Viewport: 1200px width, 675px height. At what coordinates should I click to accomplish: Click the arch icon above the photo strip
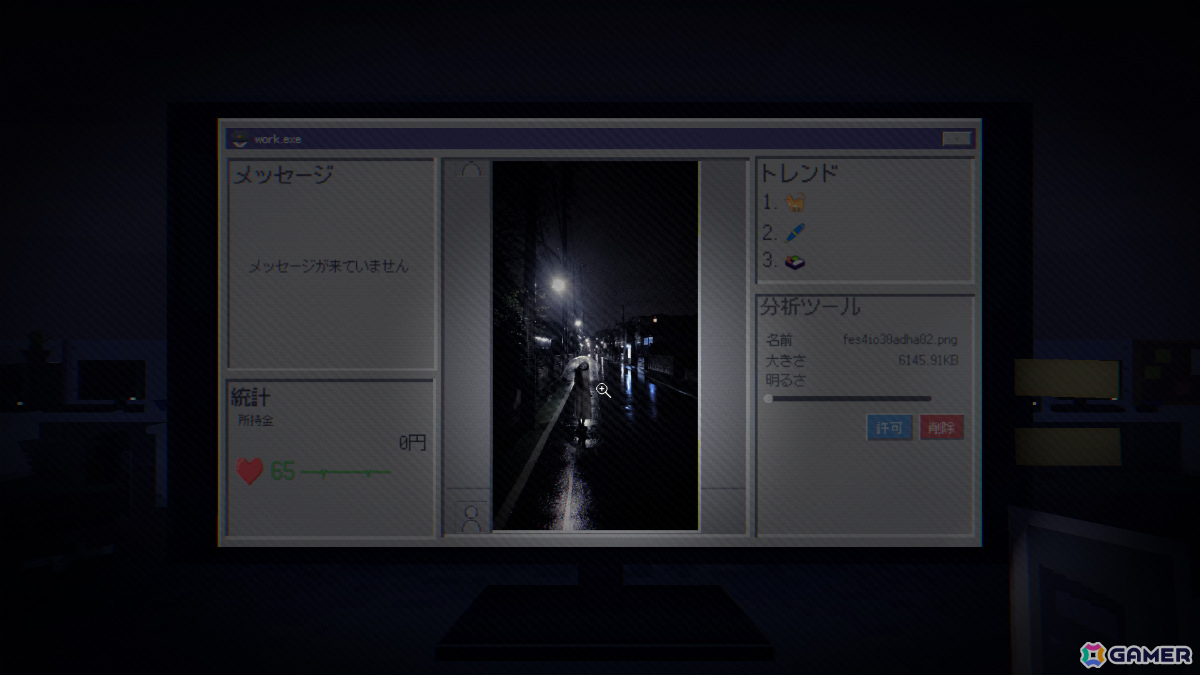pyautogui.click(x=471, y=168)
